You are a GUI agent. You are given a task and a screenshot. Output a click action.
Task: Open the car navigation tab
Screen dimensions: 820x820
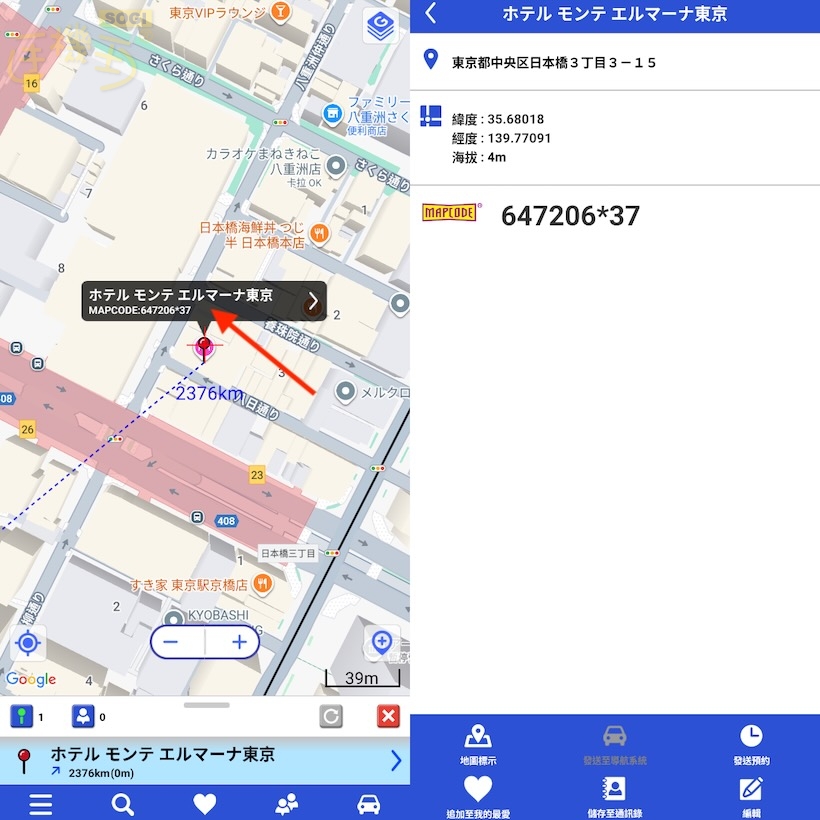tap(369, 804)
